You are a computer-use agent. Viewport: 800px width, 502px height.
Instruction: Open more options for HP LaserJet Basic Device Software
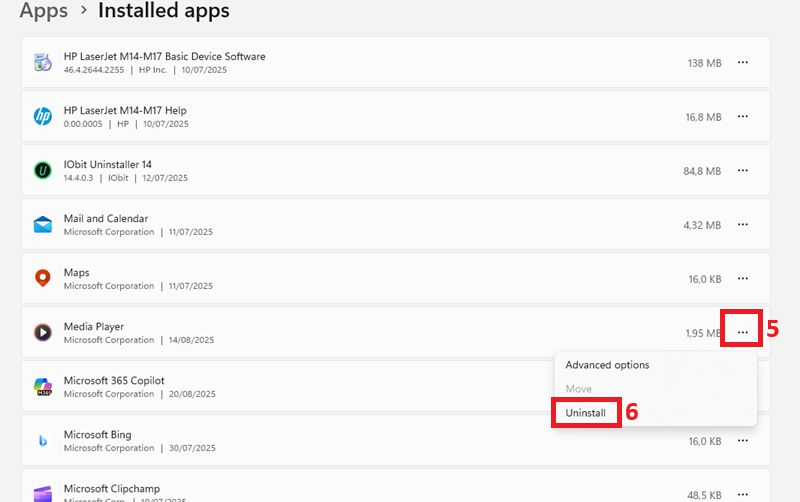coord(743,62)
